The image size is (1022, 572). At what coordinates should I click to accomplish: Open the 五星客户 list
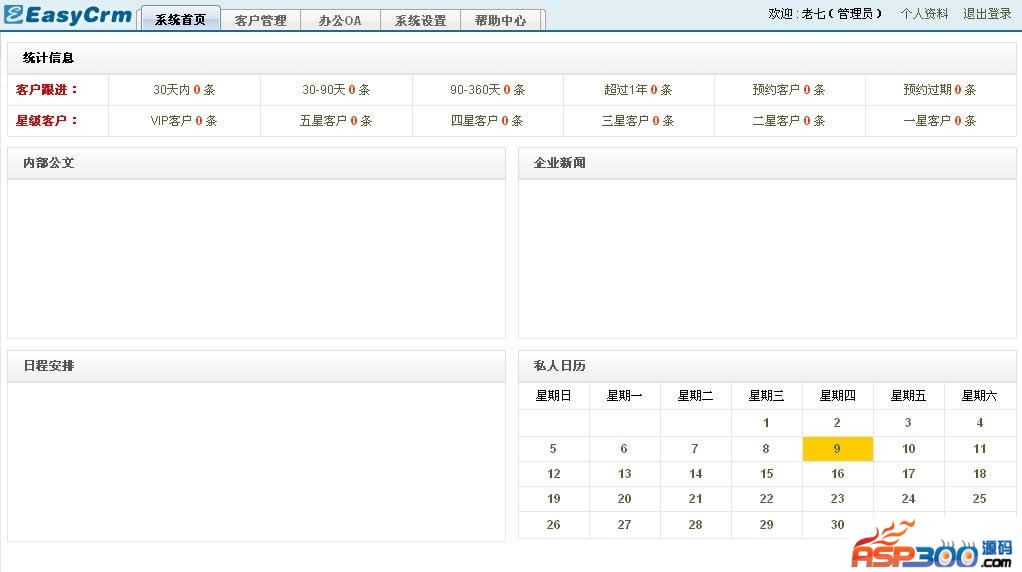point(336,121)
